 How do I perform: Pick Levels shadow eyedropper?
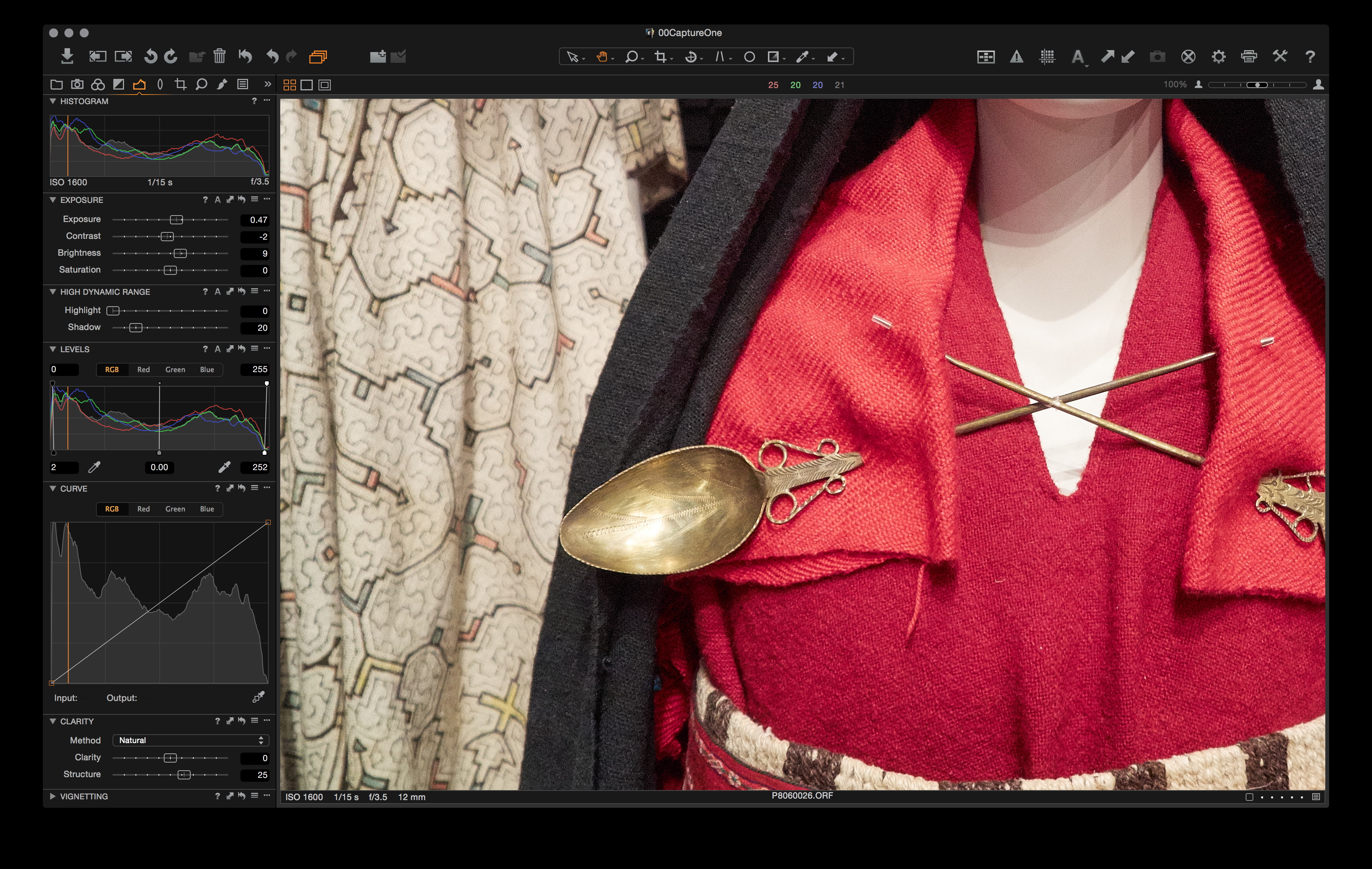click(x=95, y=467)
